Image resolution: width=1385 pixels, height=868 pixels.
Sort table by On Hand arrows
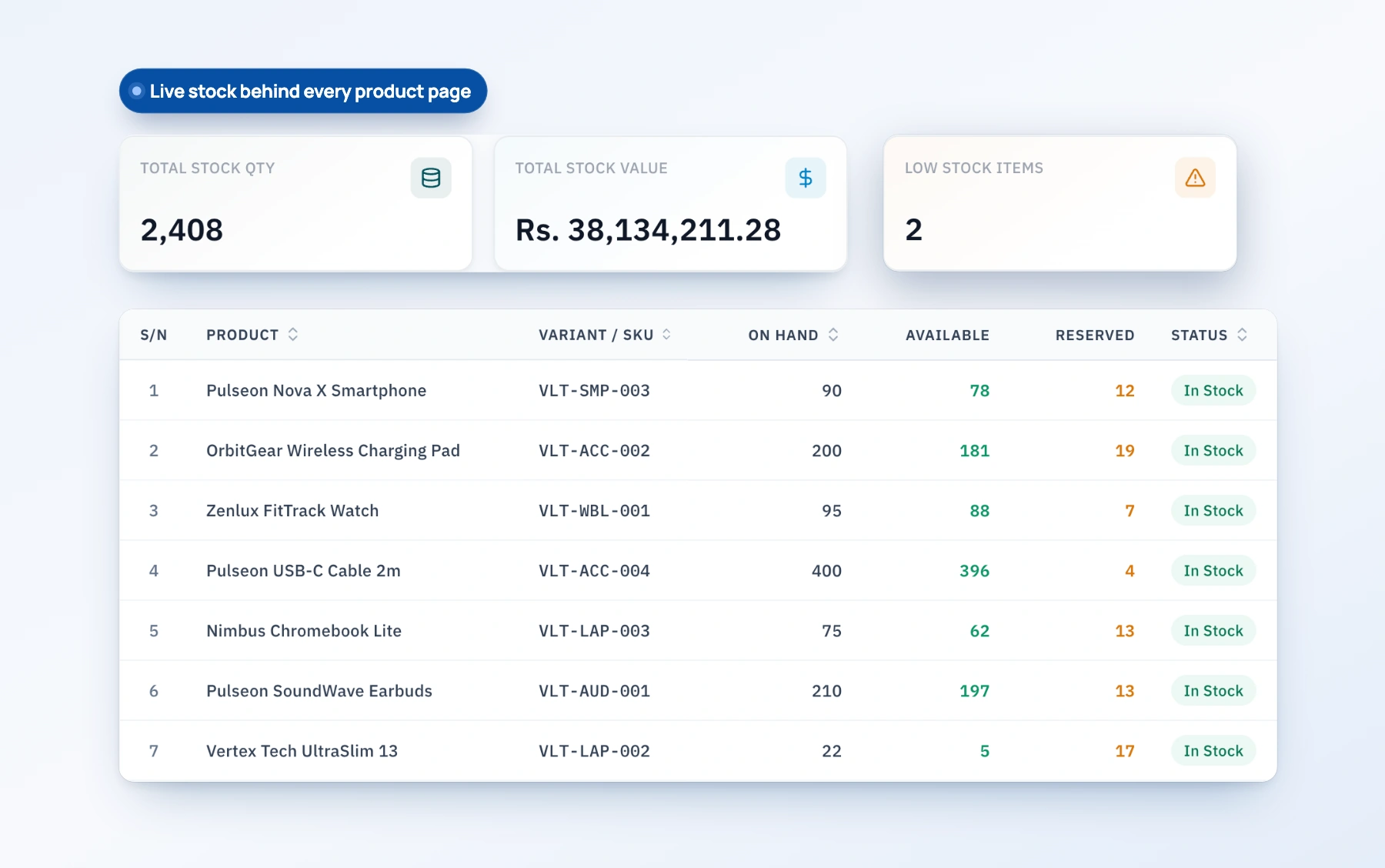[x=833, y=335]
